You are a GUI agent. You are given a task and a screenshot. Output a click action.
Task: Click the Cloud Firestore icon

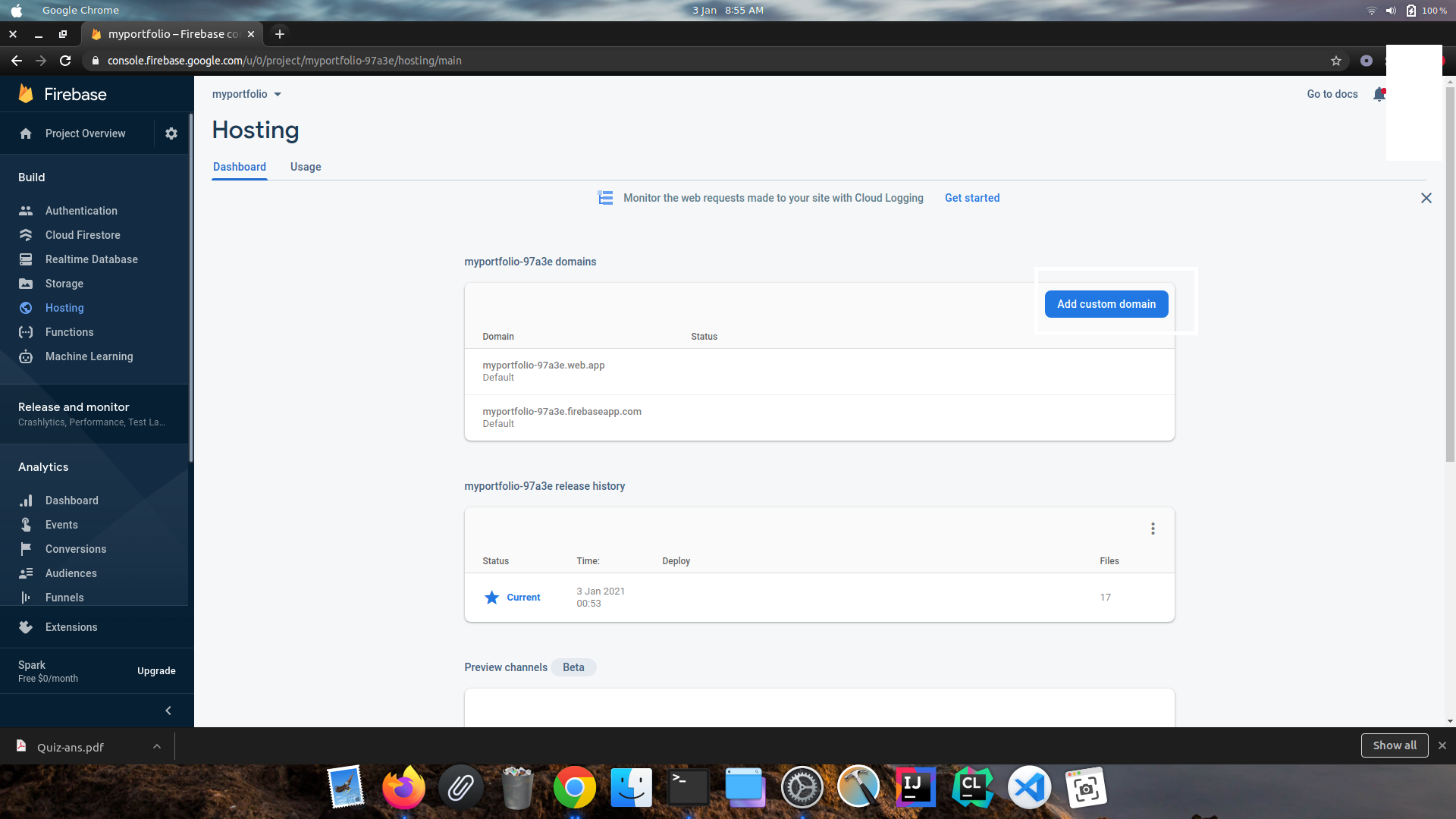[26, 235]
